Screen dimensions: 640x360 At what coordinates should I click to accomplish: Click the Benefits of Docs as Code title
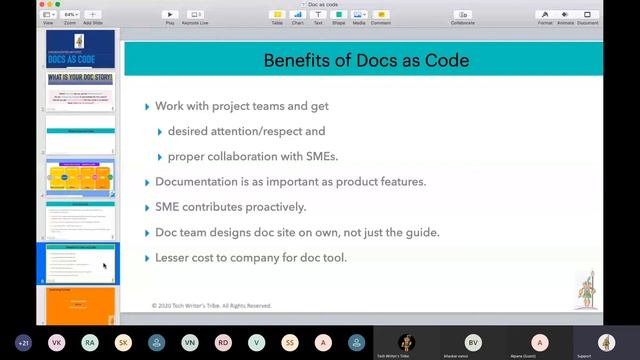(366, 60)
